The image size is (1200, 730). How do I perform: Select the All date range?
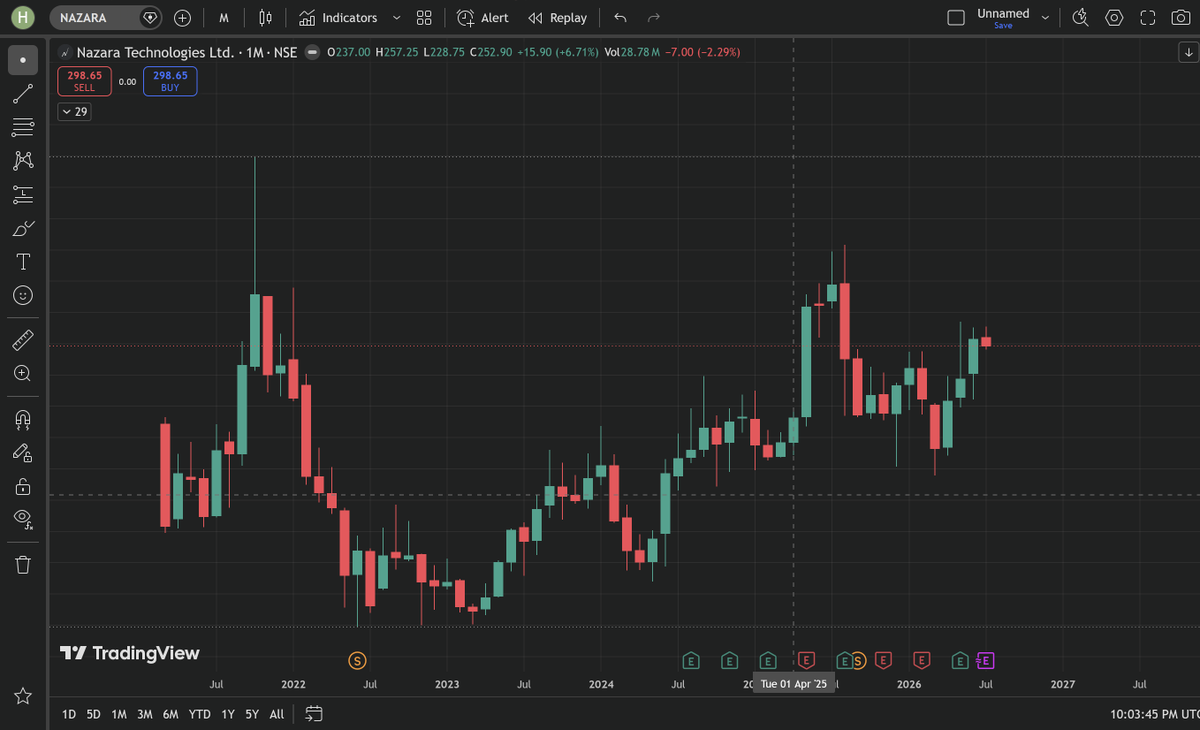tap(277, 714)
